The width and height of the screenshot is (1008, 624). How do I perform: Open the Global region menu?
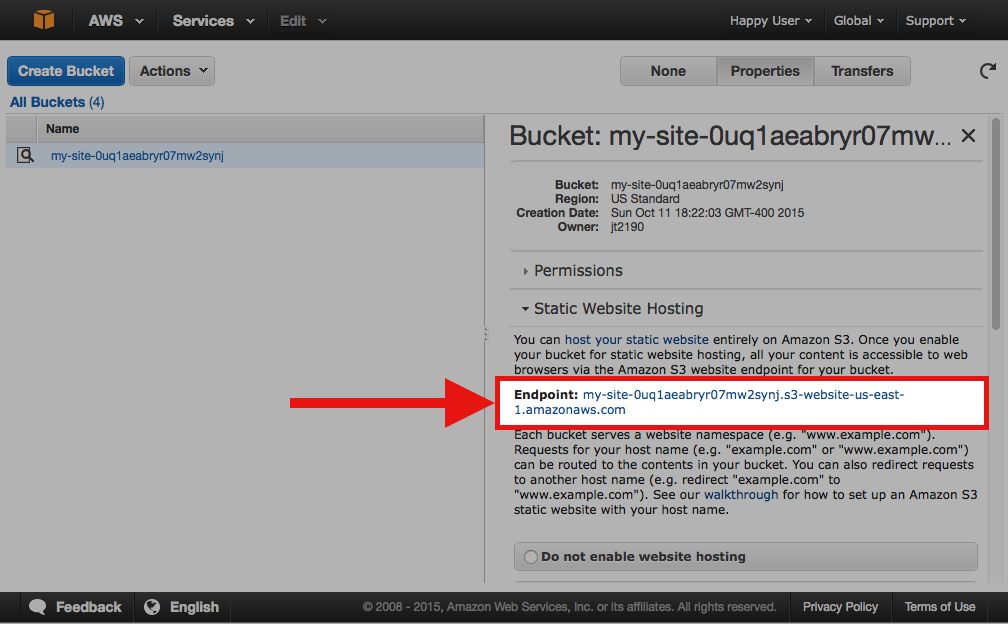859,21
